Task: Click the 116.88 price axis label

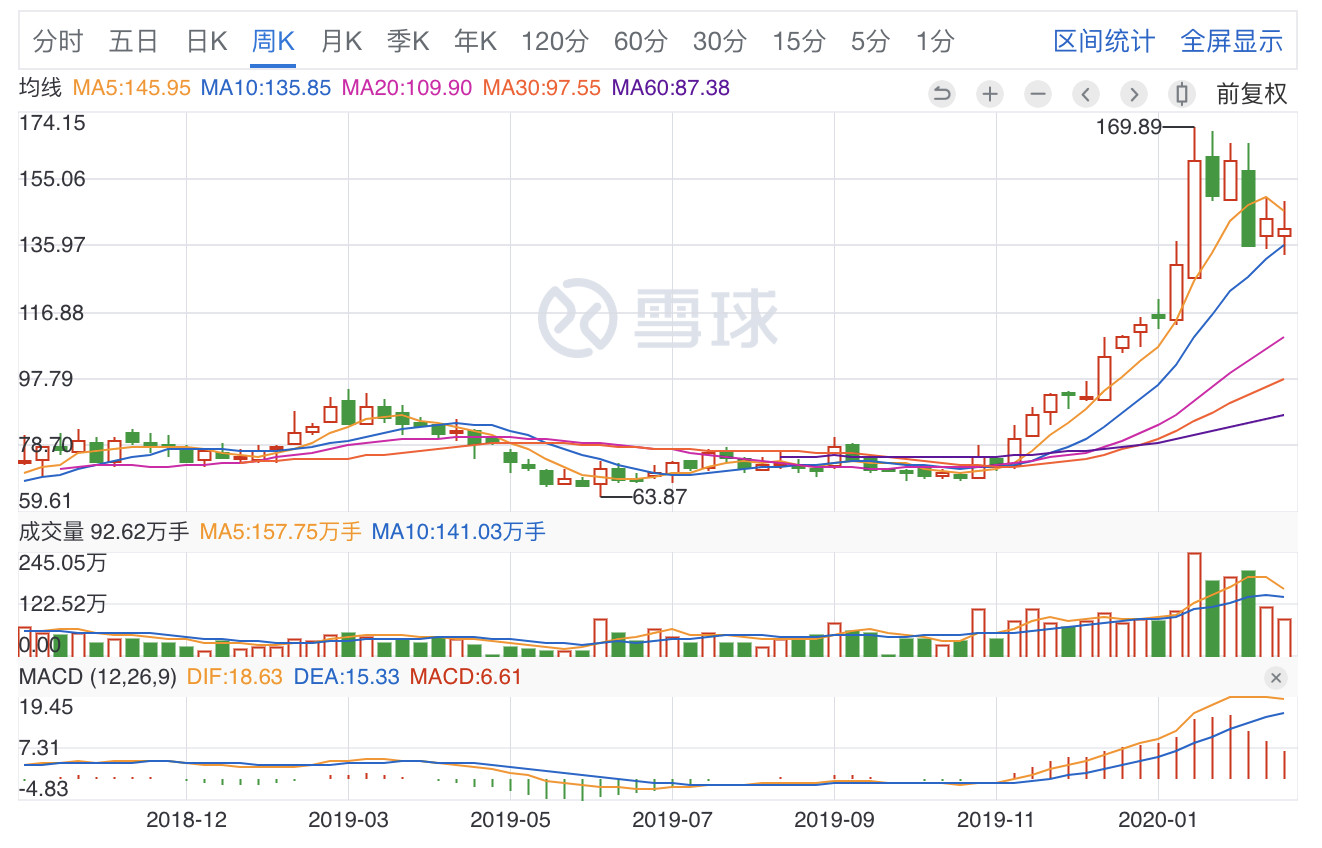Action: (53, 313)
